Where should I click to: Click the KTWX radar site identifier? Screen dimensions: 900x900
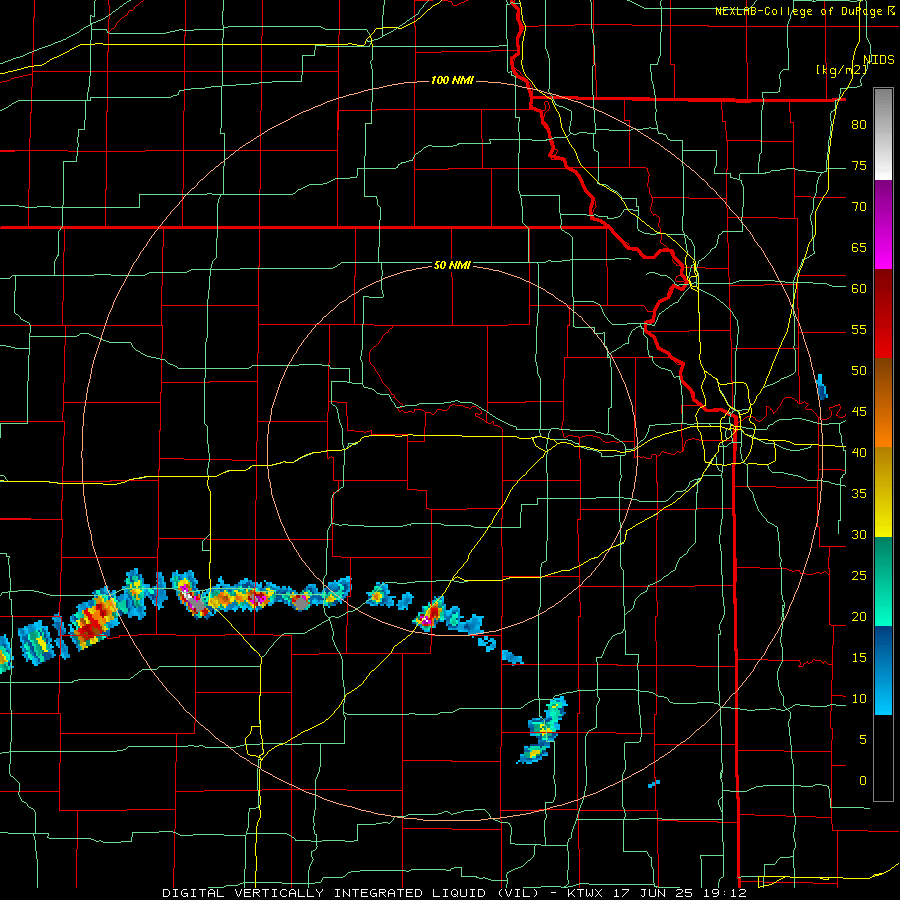pos(585,893)
